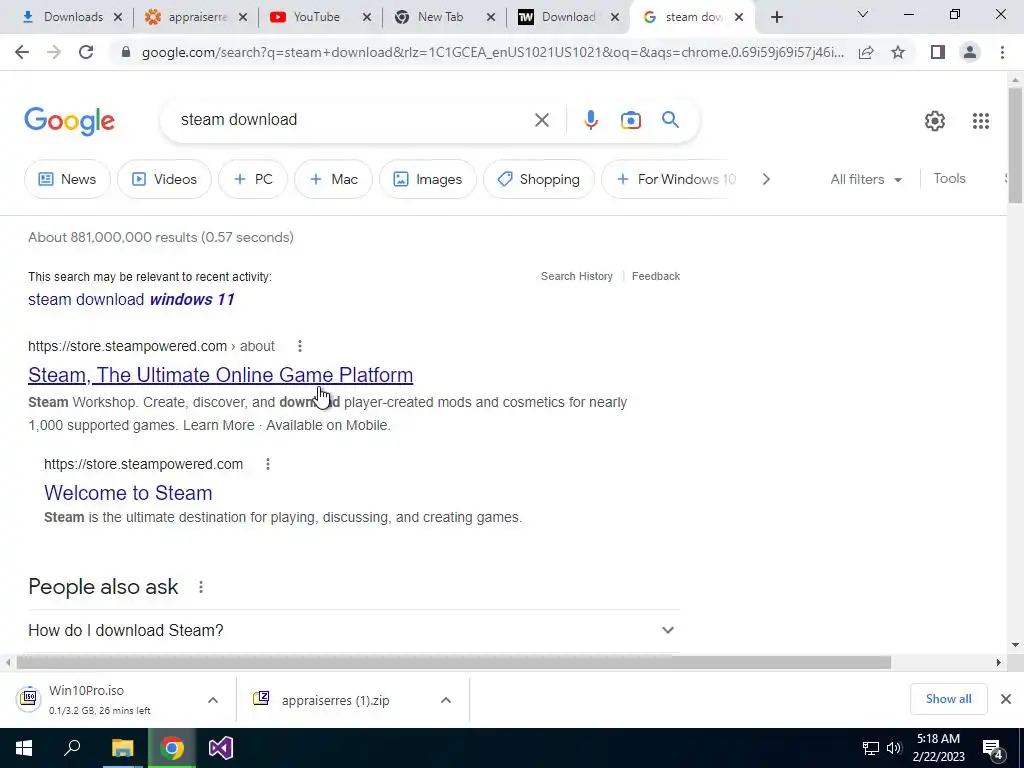Open taskbar search magnifier
This screenshot has width=1024, height=768.
coord(72,748)
